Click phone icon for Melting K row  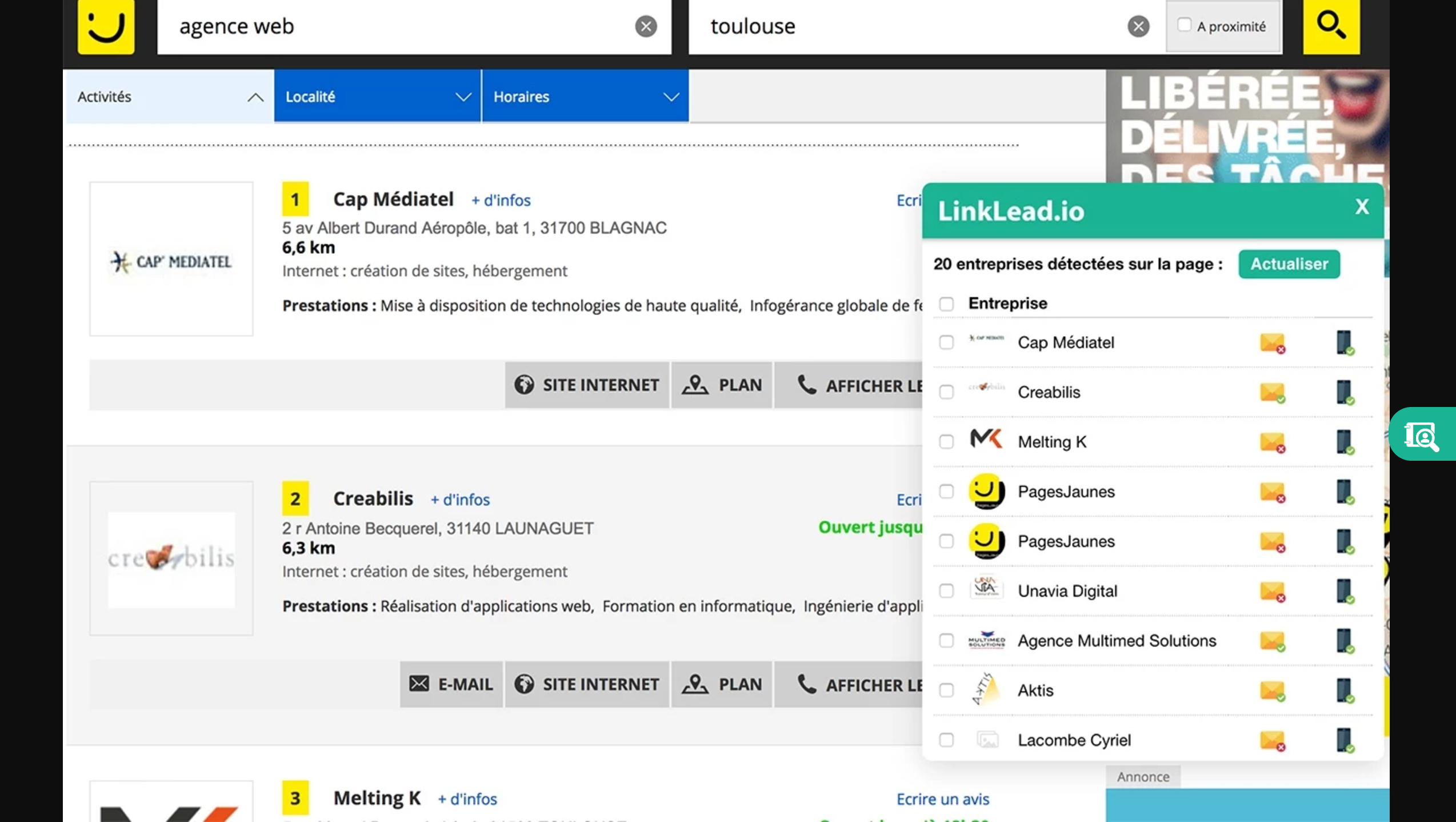pyautogui.click(x=1345, y=442)
